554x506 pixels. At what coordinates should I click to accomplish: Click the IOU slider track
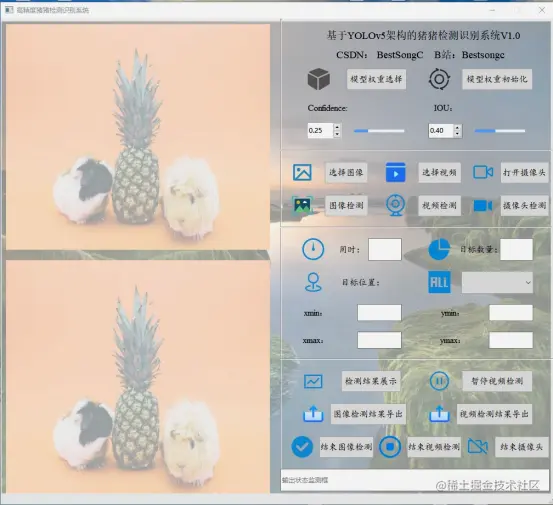pos(500,131)
